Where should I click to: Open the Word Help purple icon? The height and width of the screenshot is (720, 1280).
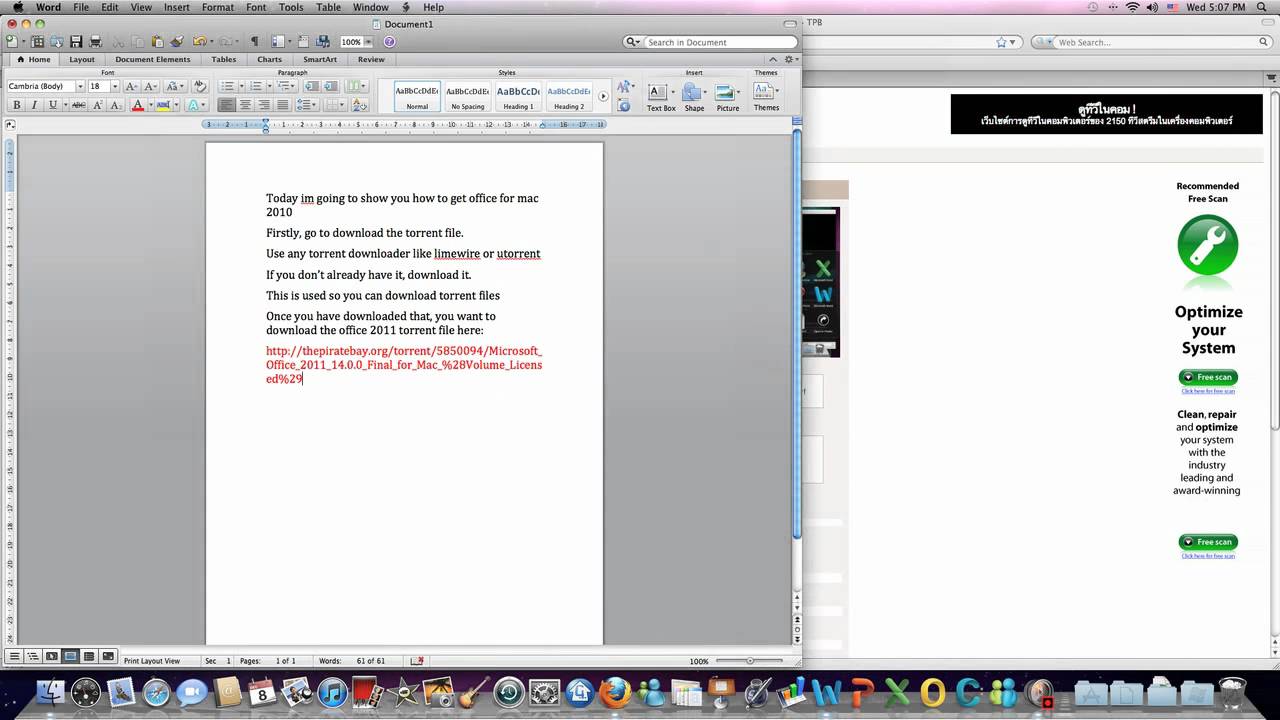coord(389,42)
